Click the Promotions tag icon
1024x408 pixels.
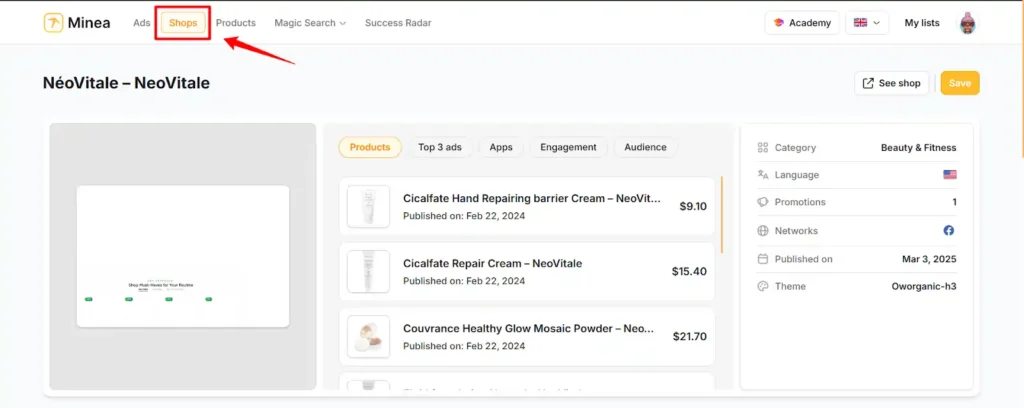[762, 202]
